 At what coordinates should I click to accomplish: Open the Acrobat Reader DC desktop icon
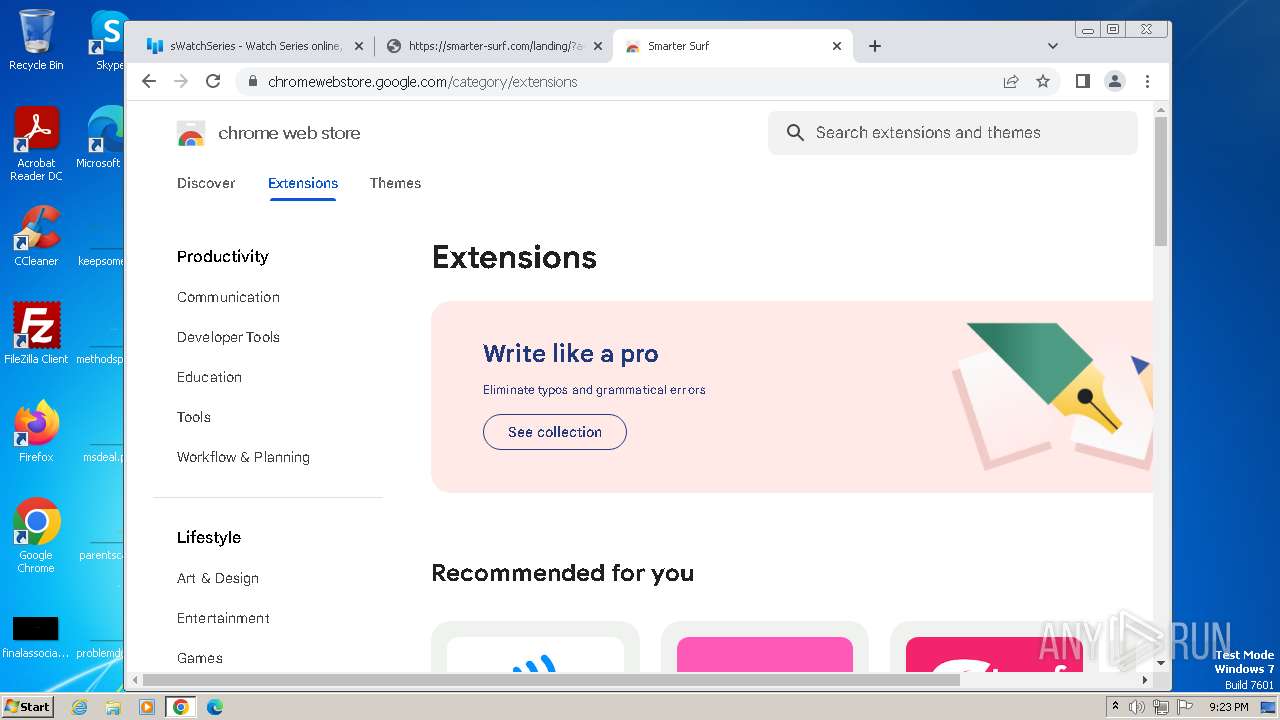click(x=36, y=144)
